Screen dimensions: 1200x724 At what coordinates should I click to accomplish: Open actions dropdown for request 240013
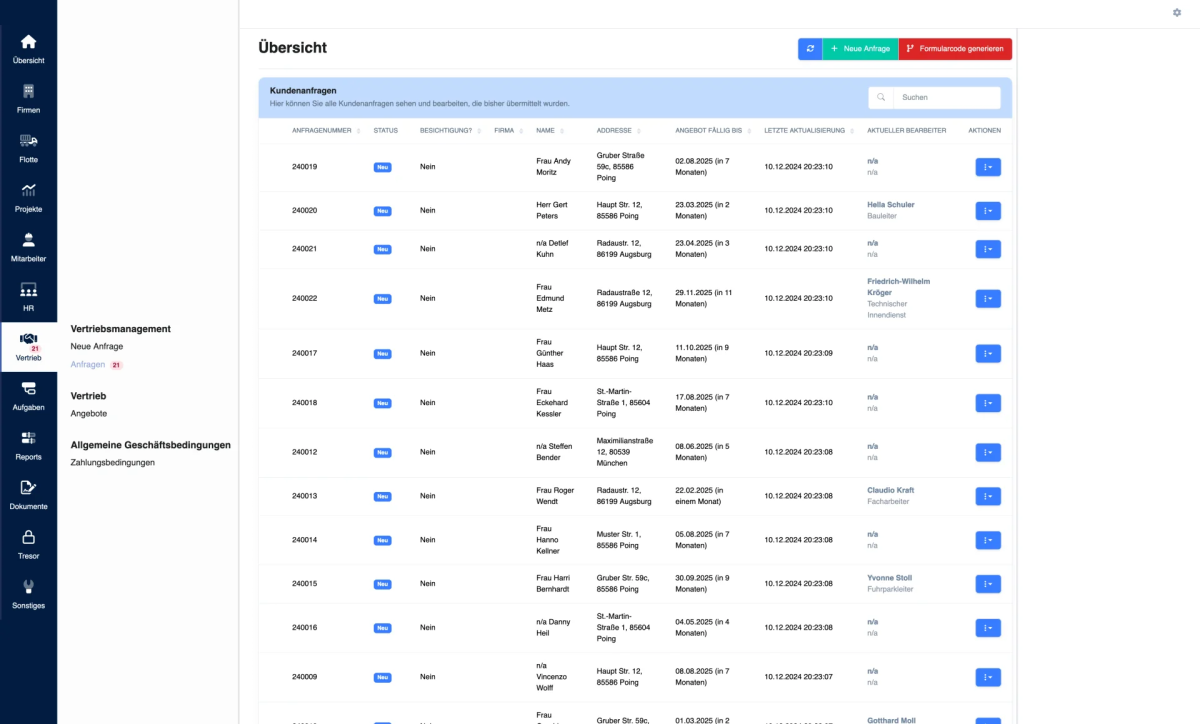(x=987, y=496)
